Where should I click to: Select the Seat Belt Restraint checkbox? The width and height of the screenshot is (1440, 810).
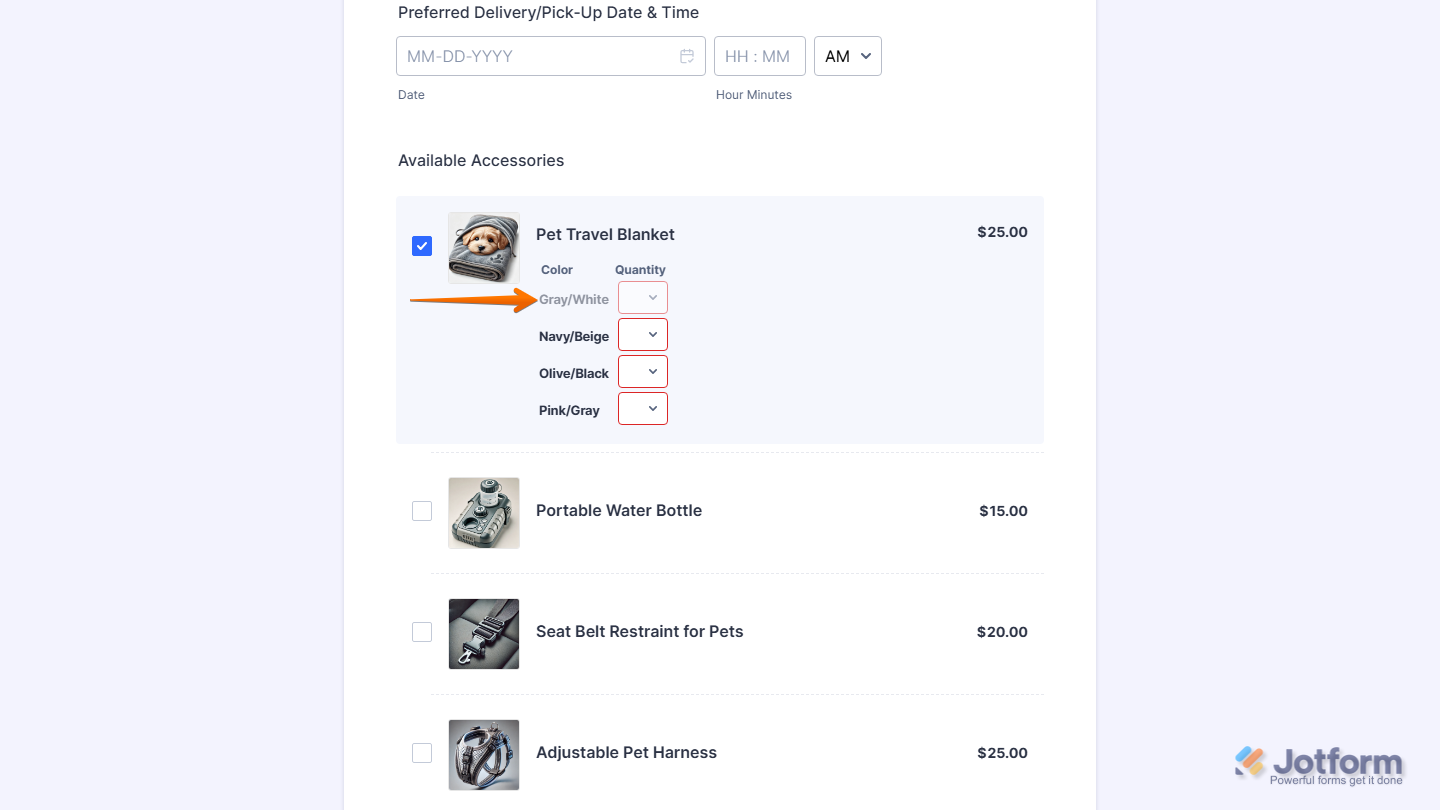click(422, 632)
